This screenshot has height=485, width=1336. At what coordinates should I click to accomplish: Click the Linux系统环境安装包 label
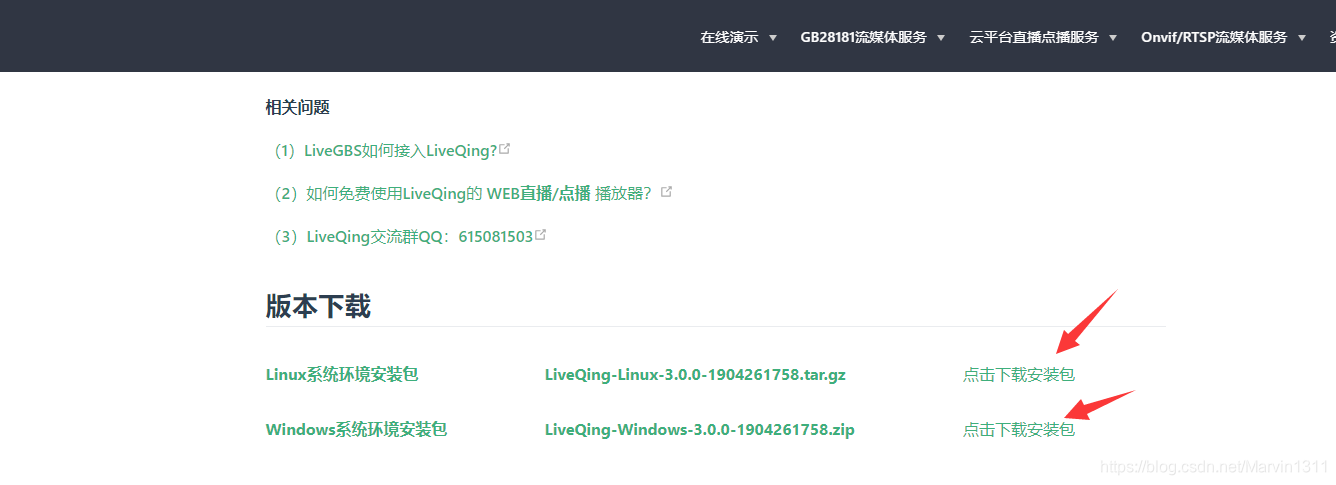tap(342, 375)
